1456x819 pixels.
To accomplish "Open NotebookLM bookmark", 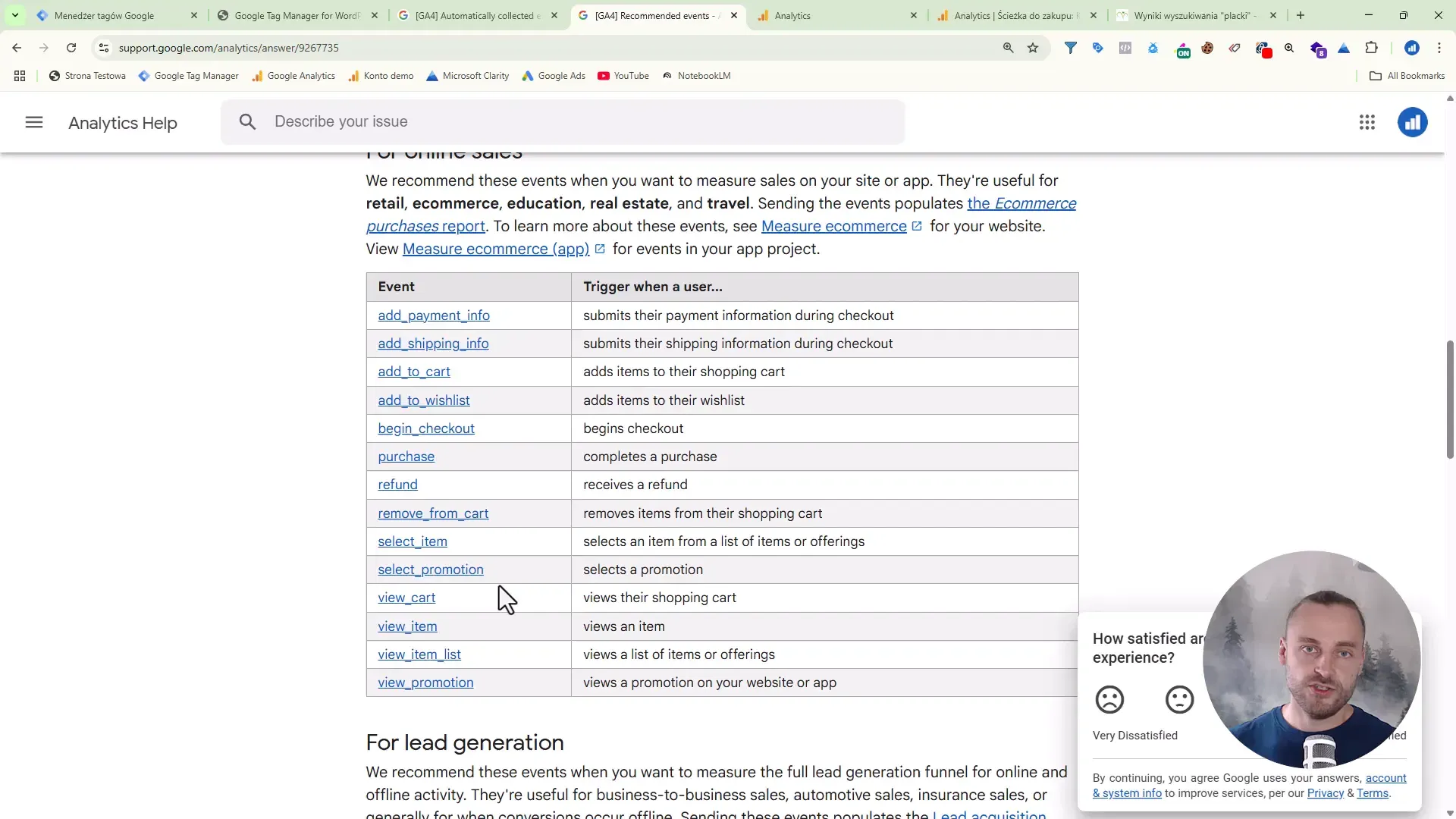I will tap(696, 76).
